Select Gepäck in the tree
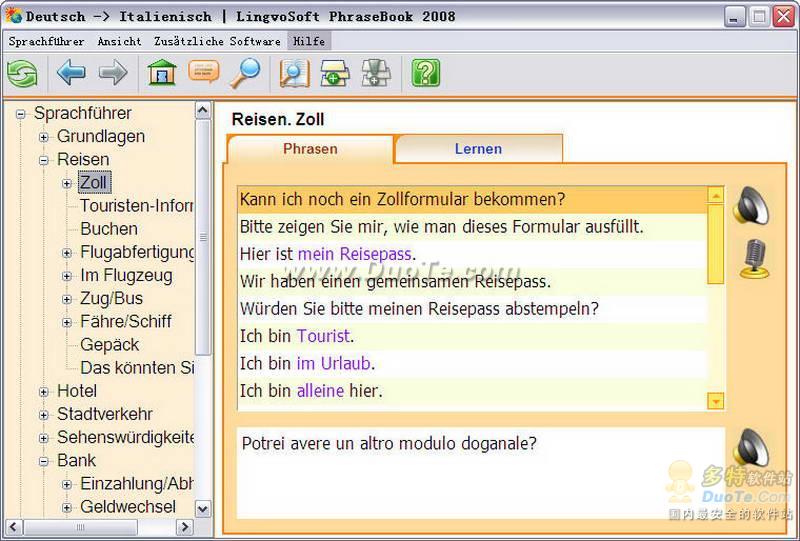Image resolution: width=800 pixels, height=541 pixels. coord(110,345)
